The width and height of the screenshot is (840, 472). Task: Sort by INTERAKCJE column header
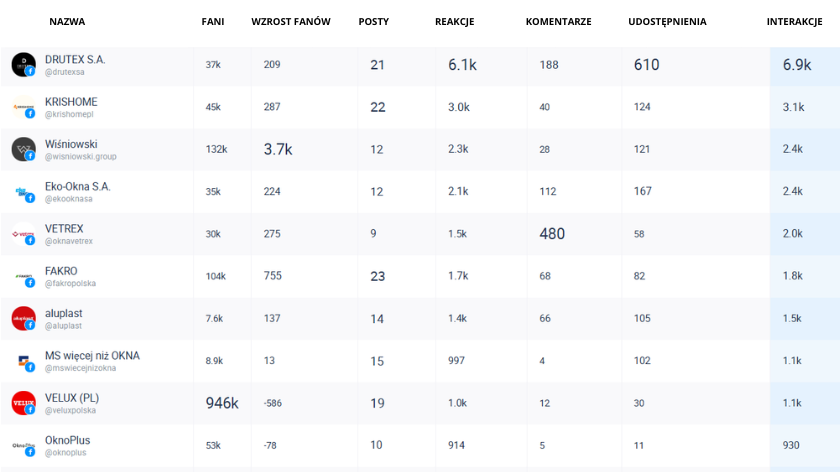(795, 22)
